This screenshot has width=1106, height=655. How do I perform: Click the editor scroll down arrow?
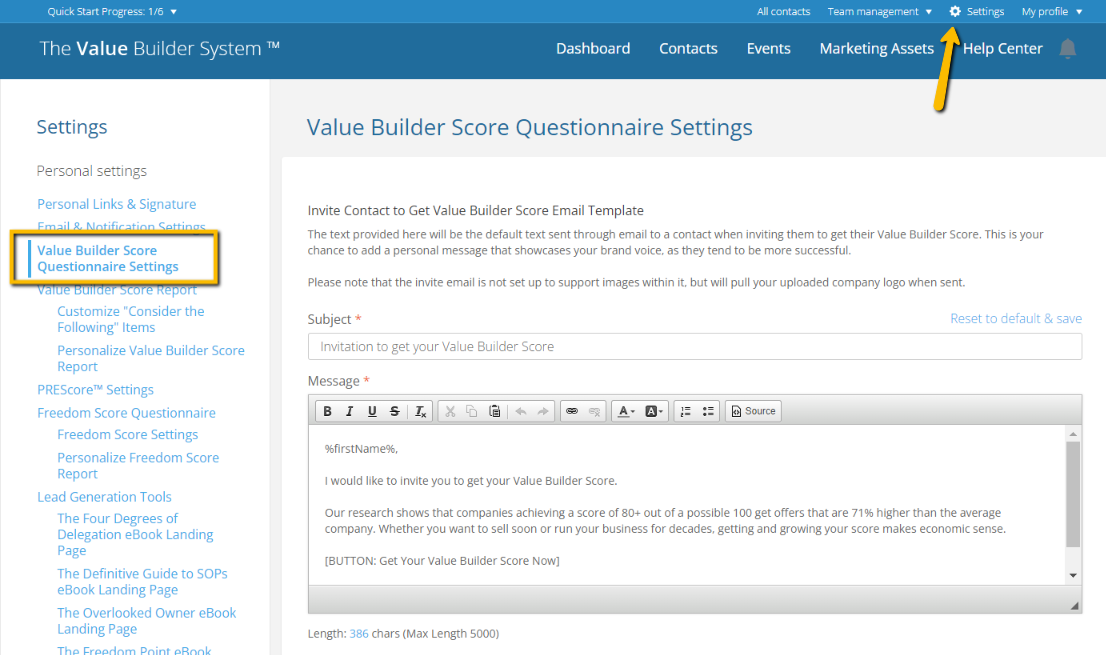point(1074,575)
